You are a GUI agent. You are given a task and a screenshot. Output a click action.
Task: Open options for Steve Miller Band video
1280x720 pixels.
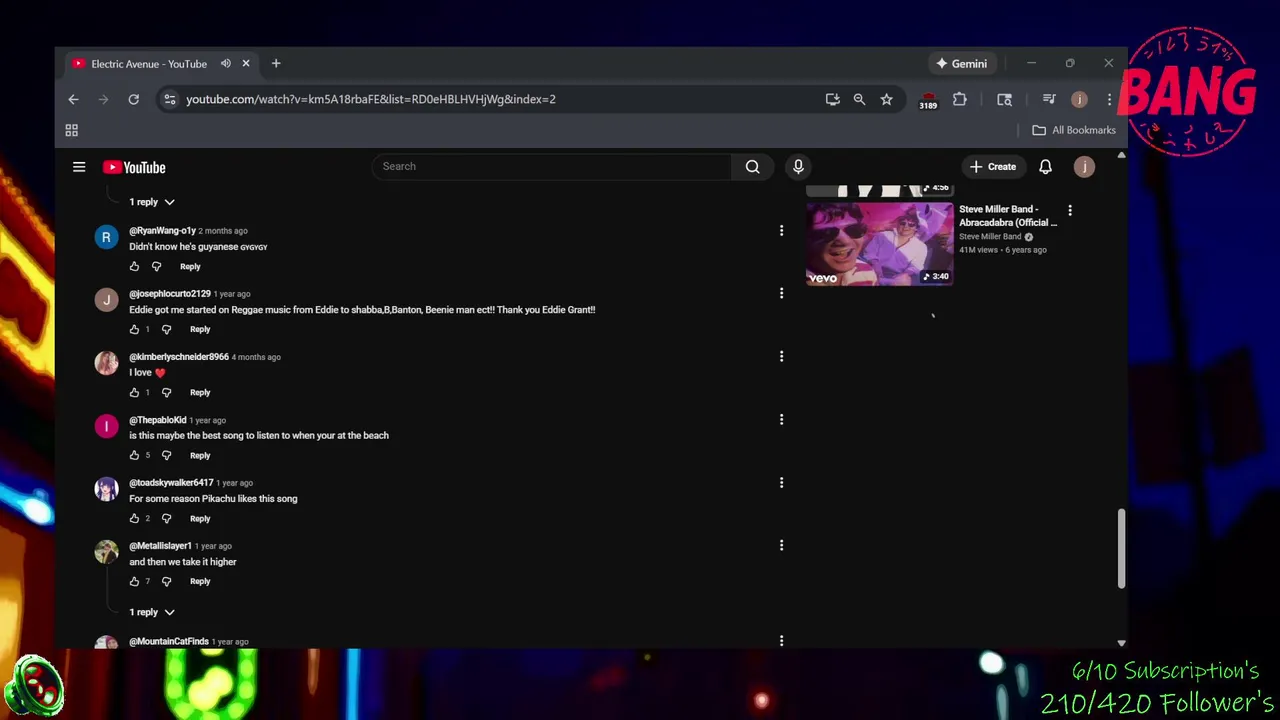[x=1070, y=210]
